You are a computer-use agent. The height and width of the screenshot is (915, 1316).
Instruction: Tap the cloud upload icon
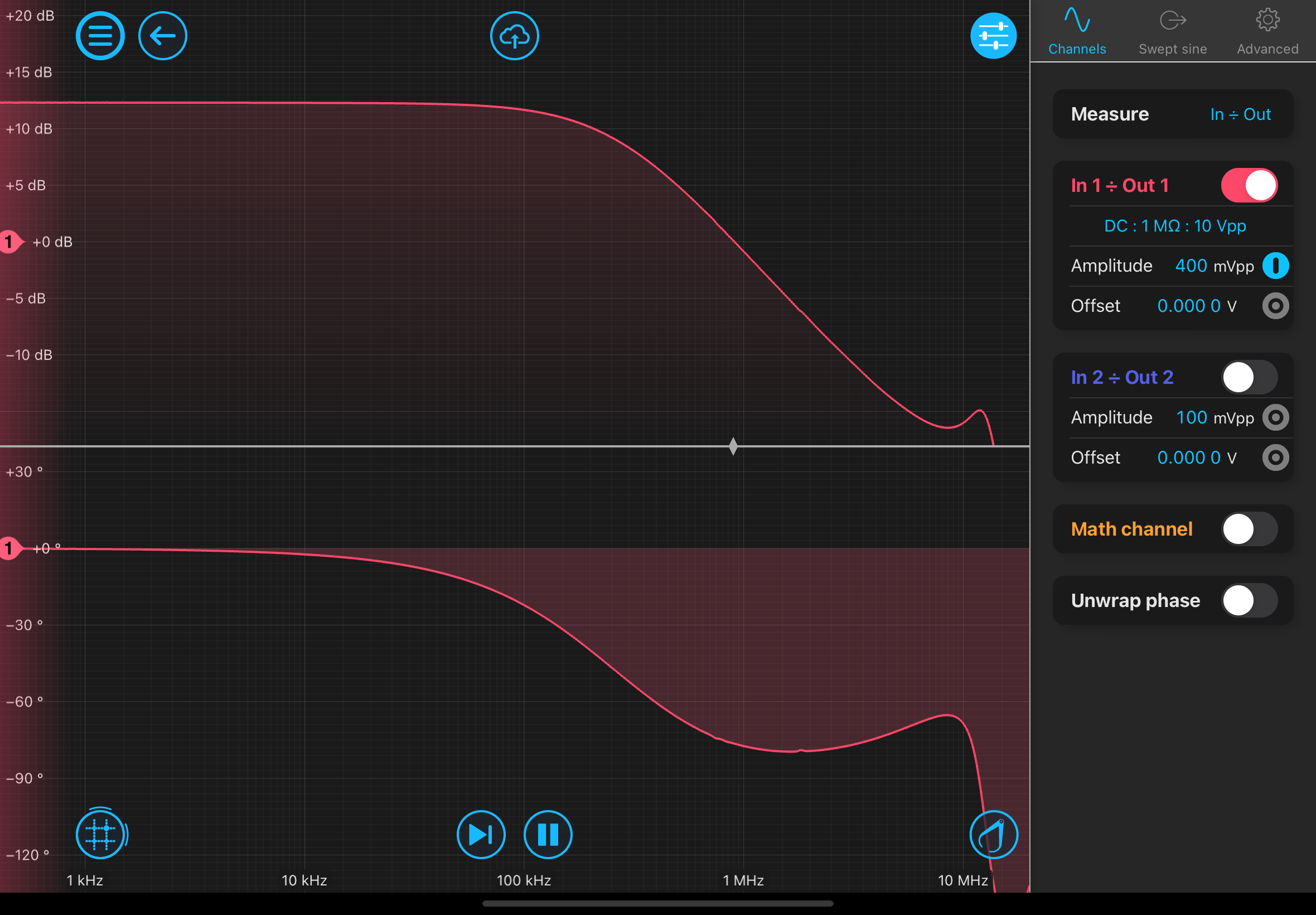click(x=515, y=36)
